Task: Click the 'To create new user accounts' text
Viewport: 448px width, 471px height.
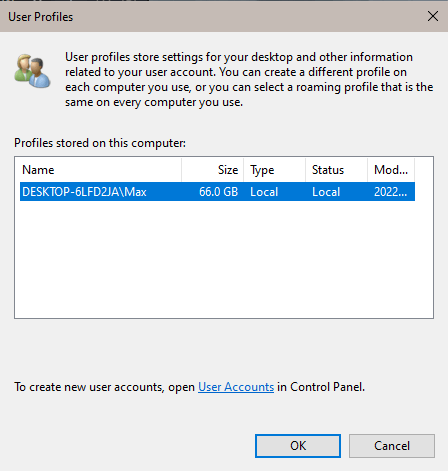Action: 89,387
